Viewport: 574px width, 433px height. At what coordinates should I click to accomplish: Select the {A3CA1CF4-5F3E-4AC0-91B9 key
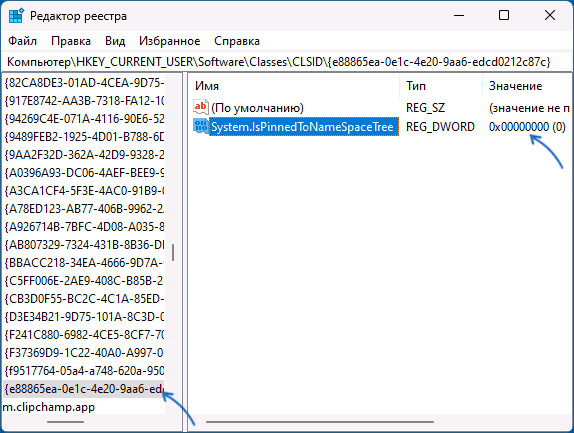coord(84,191)
